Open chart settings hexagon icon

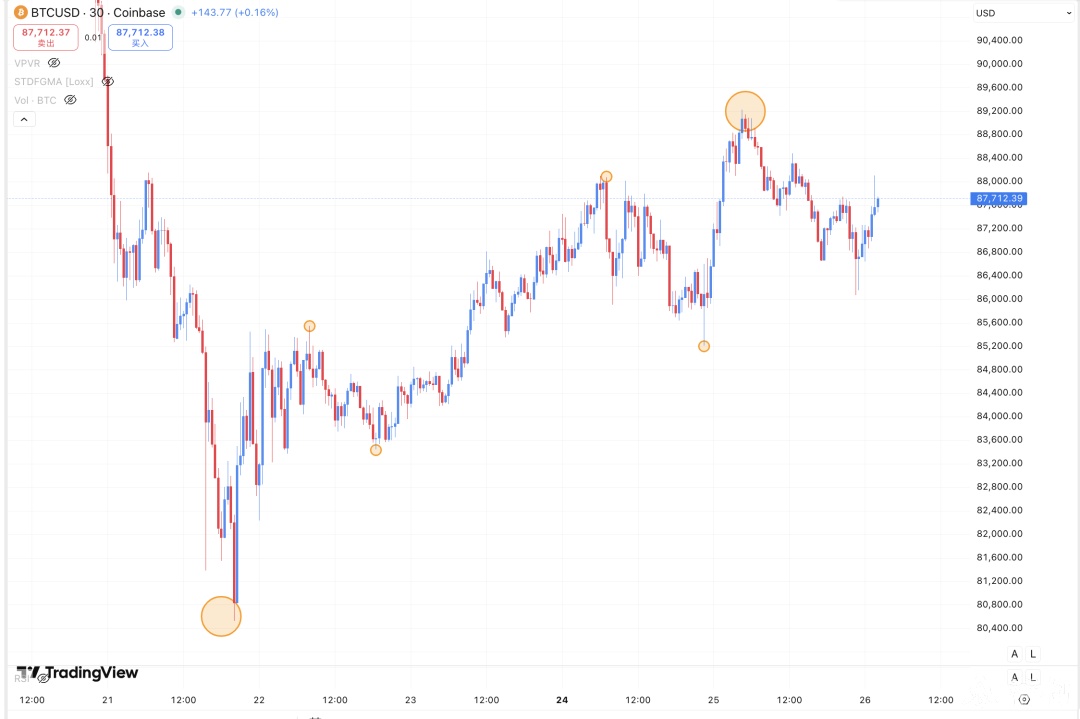coord(1023,700)
